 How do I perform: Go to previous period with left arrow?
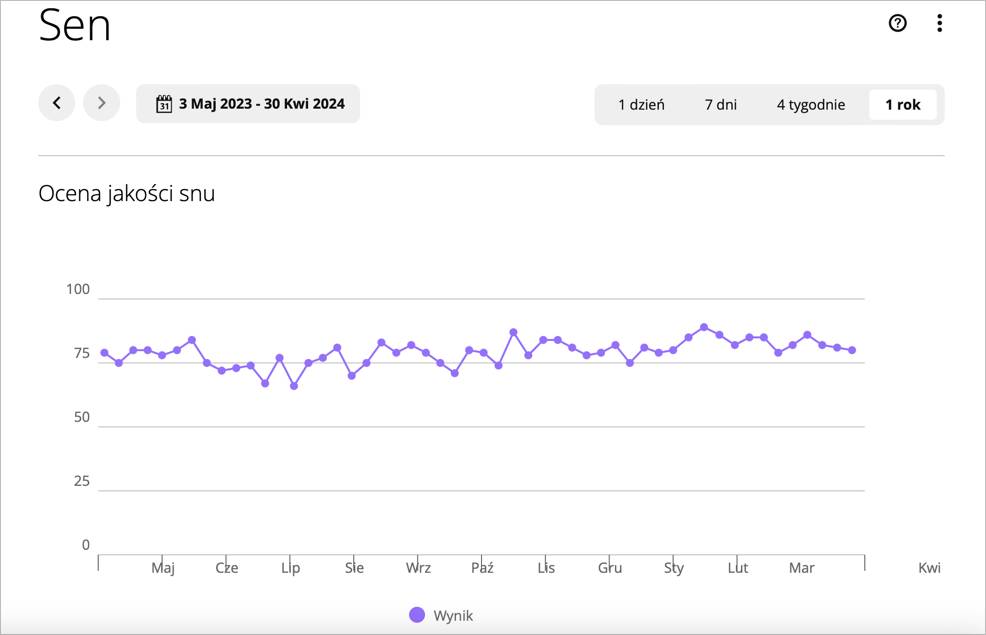tap(57, 103)
